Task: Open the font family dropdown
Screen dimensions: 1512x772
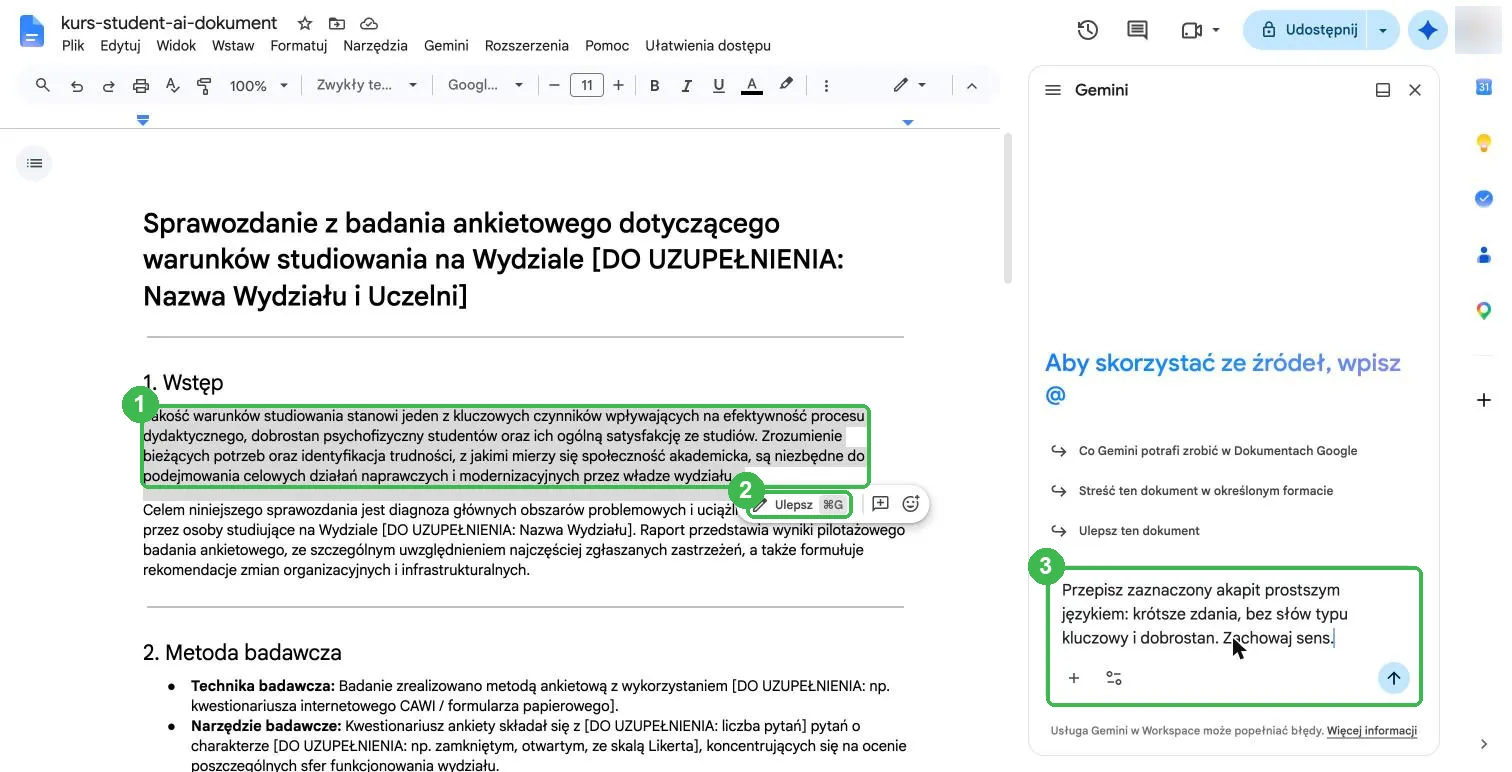Action: point(485,86)
